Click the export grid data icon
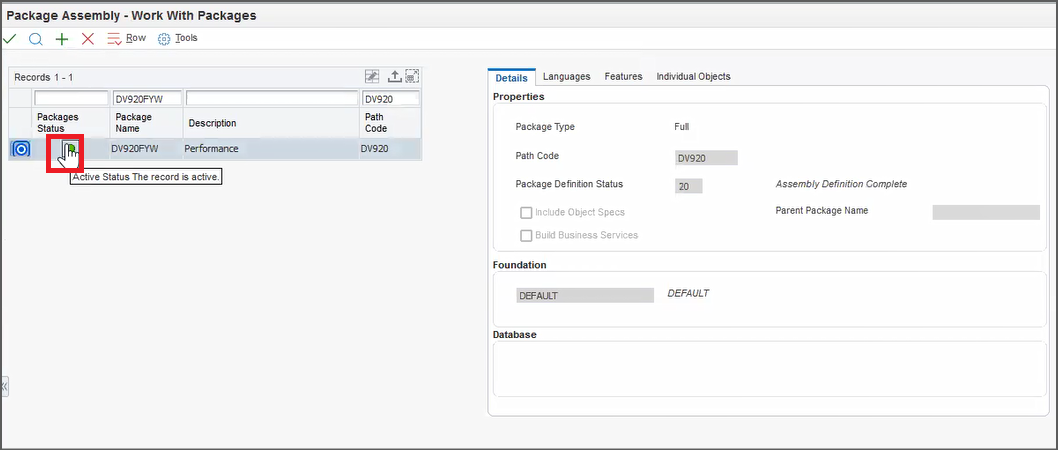This screenshot has width=1058, height=450. pos(395,76)
